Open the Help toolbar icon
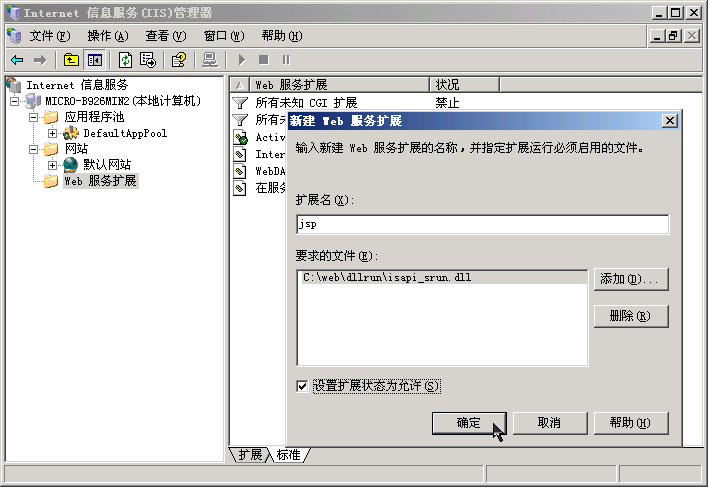Image resolution: width=708 pixels, height=487 pixels. 179,60
